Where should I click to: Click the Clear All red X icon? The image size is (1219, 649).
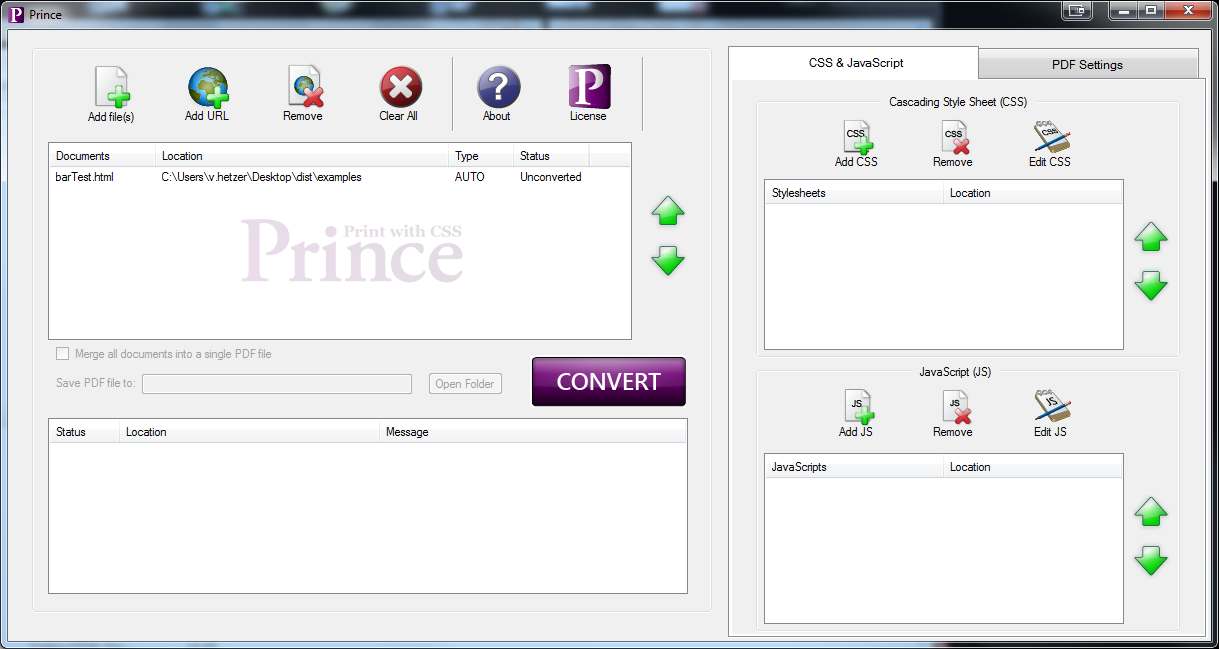(399, 88)
